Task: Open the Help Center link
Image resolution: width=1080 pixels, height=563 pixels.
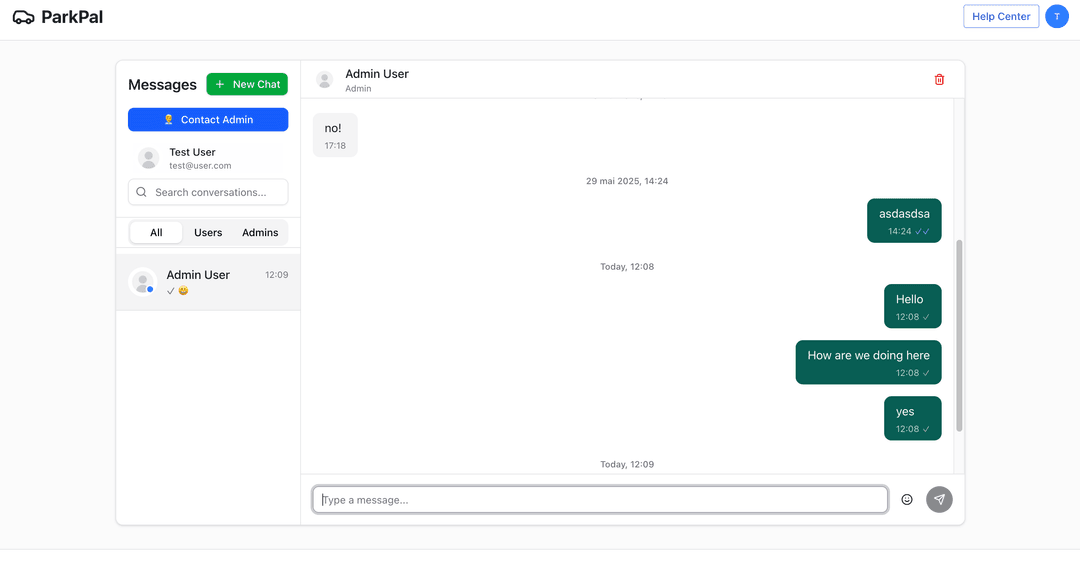Action: (x=1001, y=16)
